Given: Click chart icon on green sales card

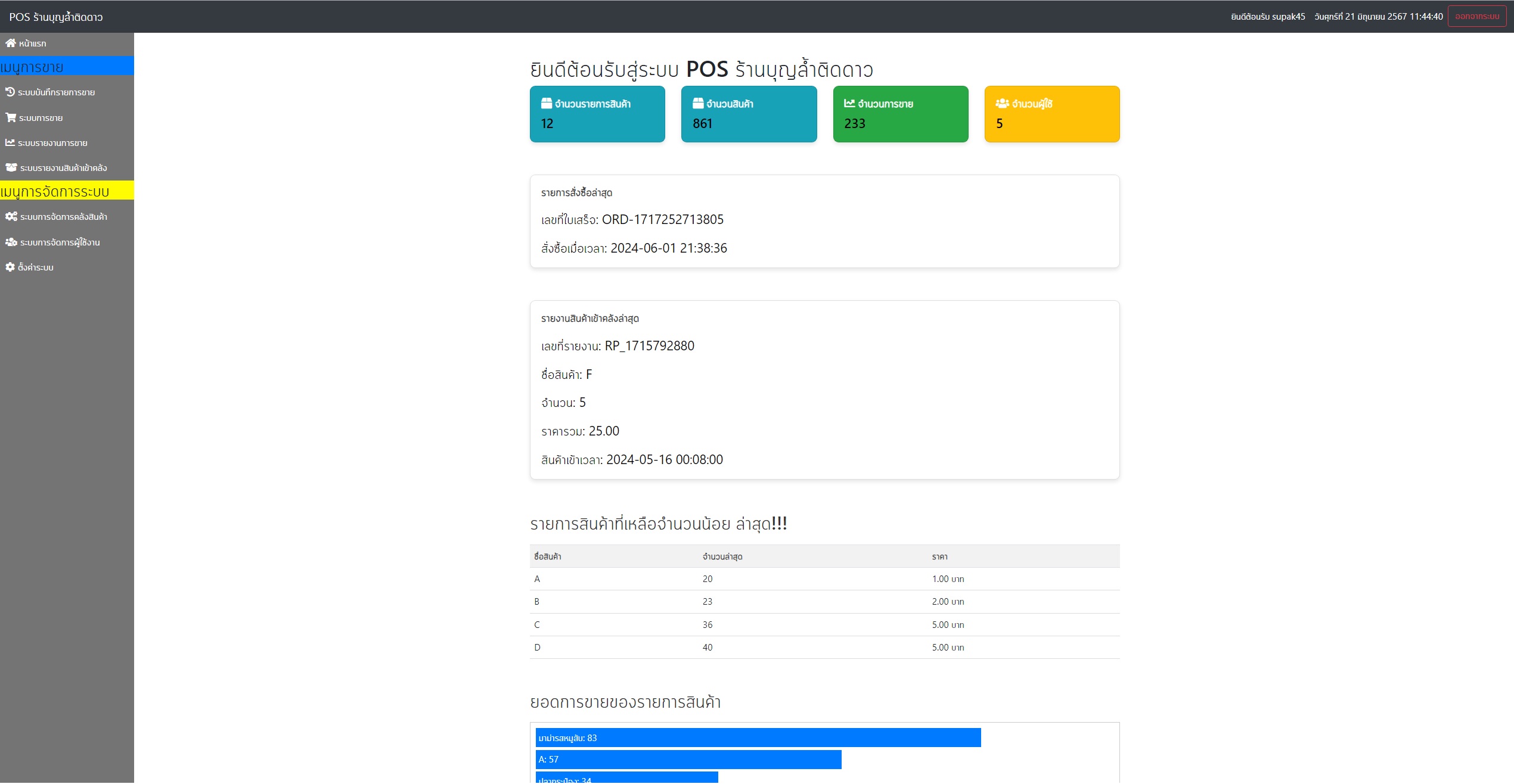Looking at the screenshot, I should tap(849, 104).
